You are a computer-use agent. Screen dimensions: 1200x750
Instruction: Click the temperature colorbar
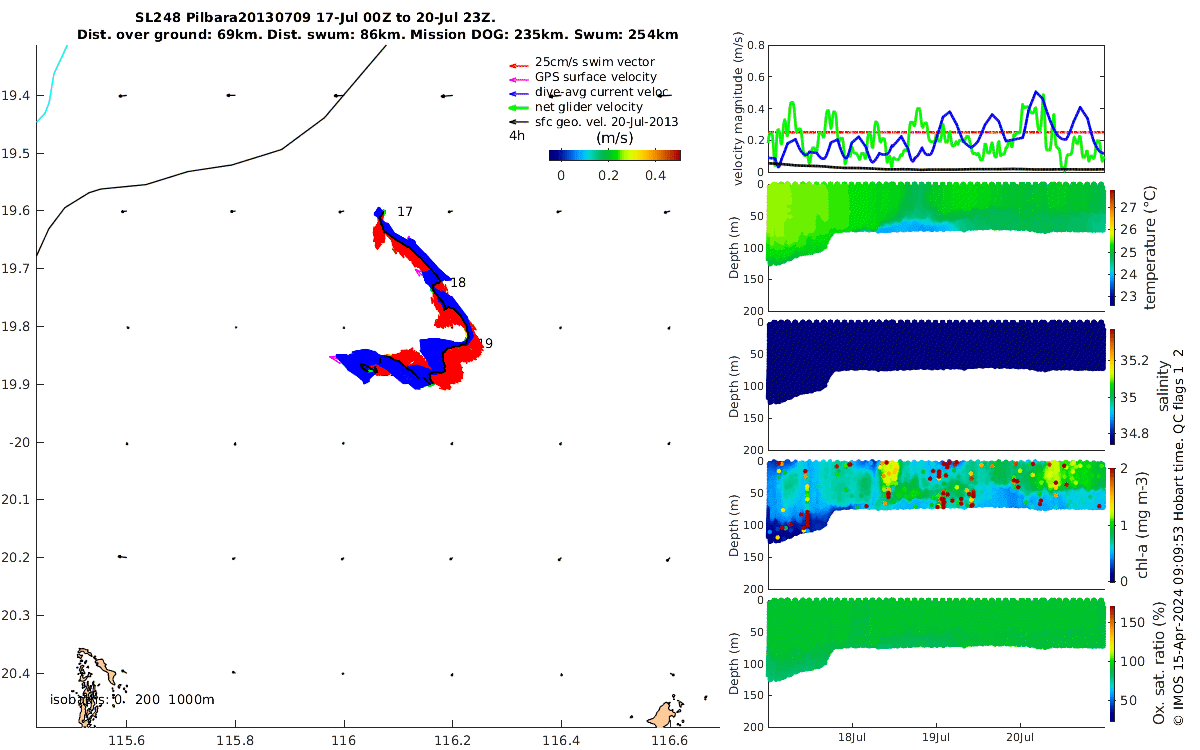pos(1113,246)
